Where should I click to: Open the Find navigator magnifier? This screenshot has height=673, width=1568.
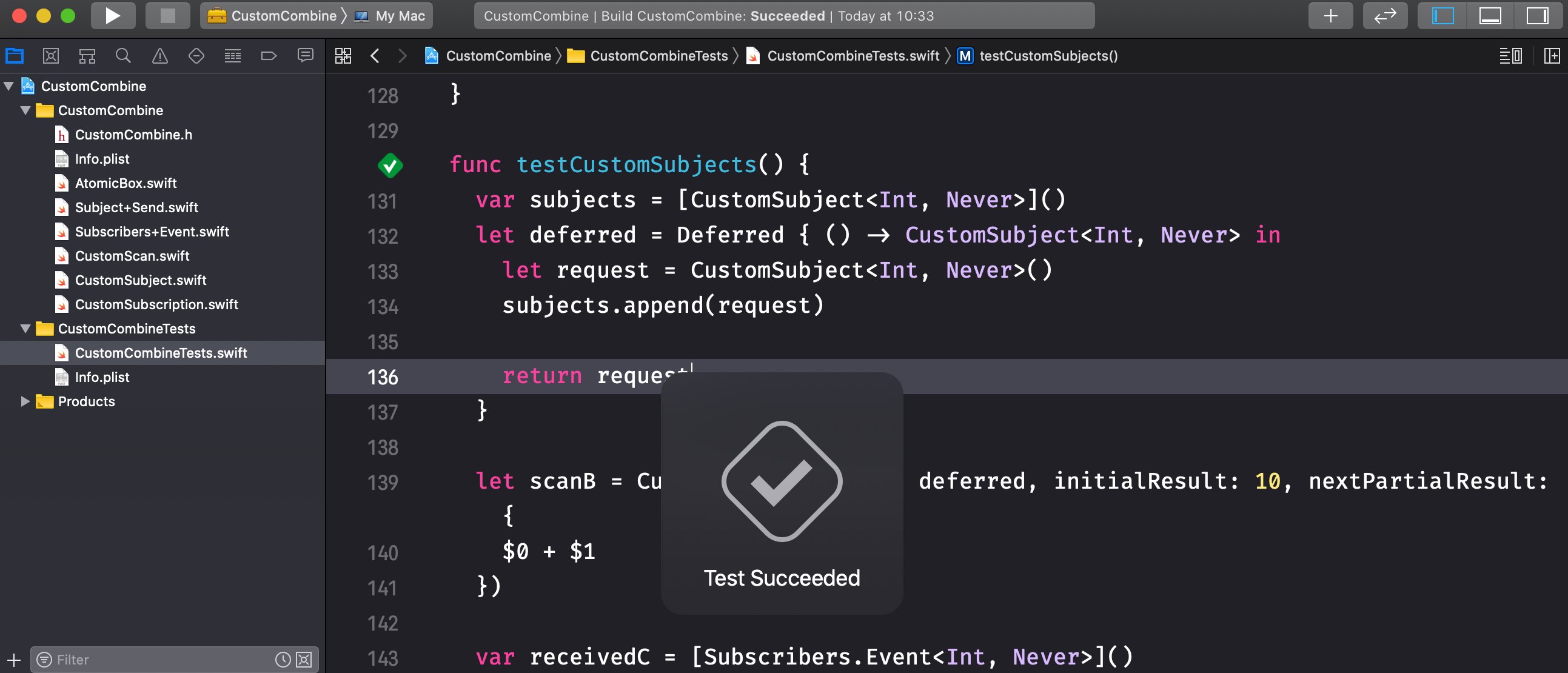(x=123, y=56)
